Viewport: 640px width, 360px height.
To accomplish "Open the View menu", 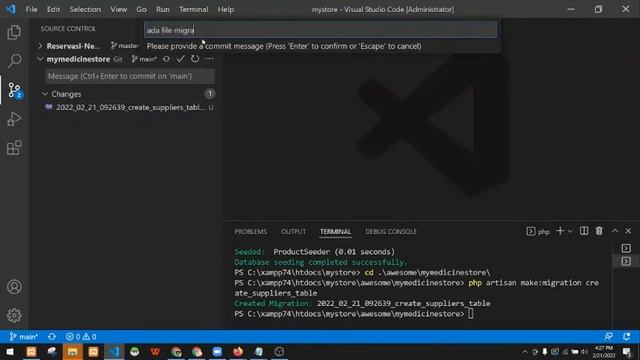I will pyautogui.click(x=118, y=9).
